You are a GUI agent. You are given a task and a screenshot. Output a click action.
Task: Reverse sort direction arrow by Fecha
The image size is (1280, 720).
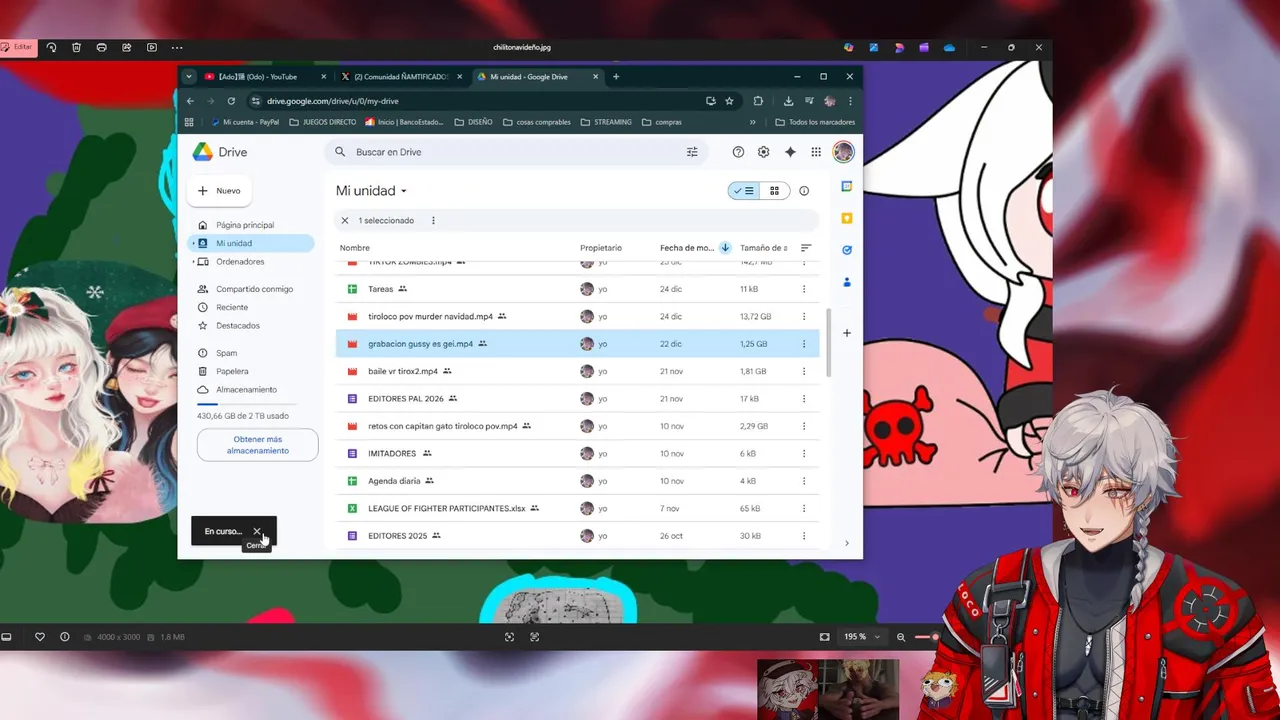click(x=725, y=248)
